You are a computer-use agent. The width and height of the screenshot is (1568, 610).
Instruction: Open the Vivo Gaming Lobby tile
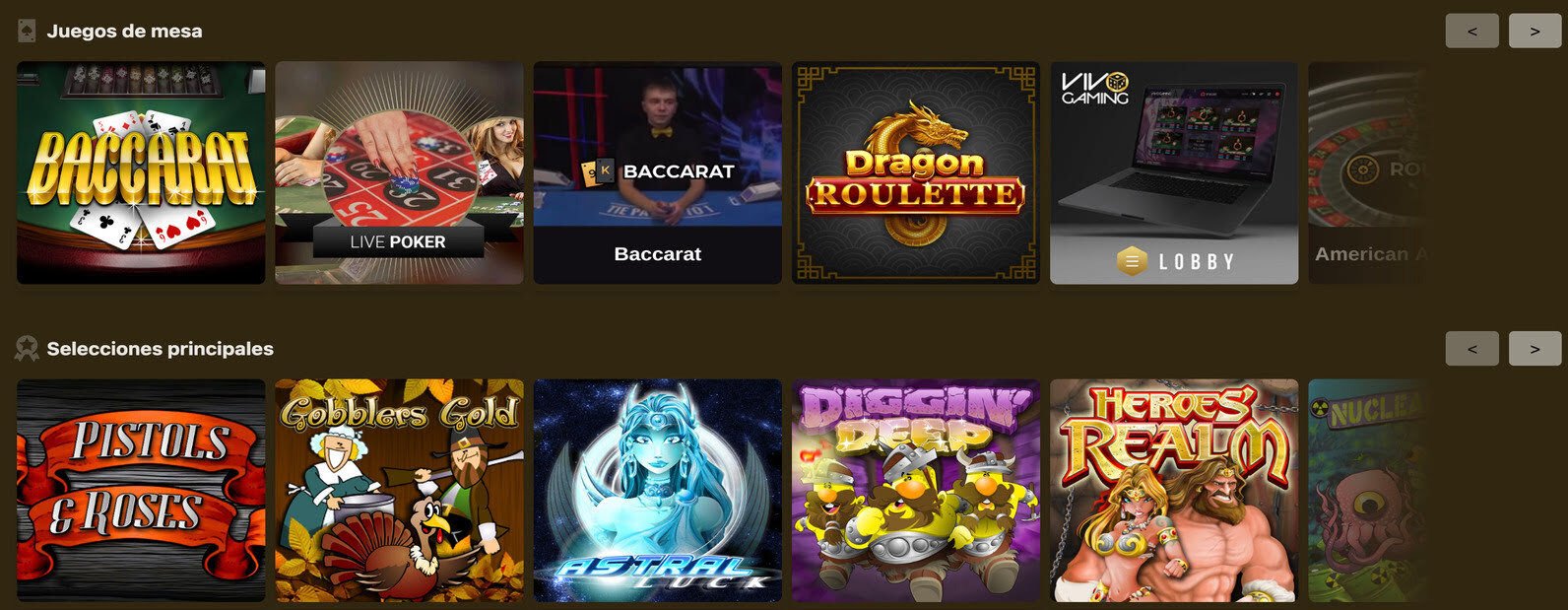pyautogui.click(x=1174, y=173)
